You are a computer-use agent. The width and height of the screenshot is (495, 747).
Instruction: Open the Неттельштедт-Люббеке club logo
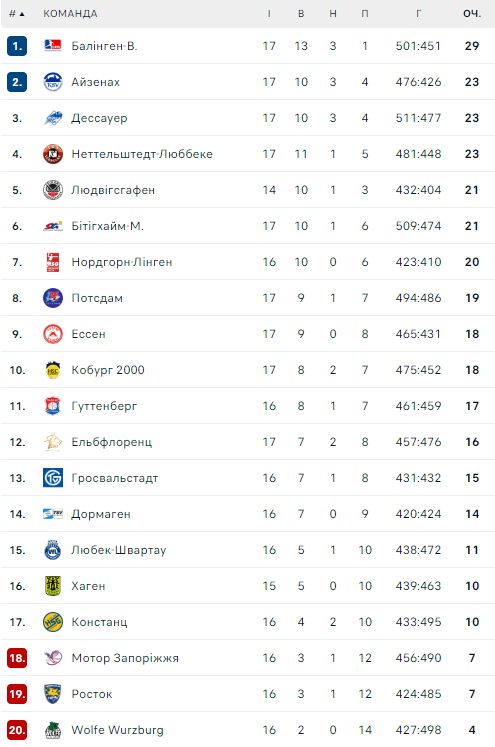point(52,154)
